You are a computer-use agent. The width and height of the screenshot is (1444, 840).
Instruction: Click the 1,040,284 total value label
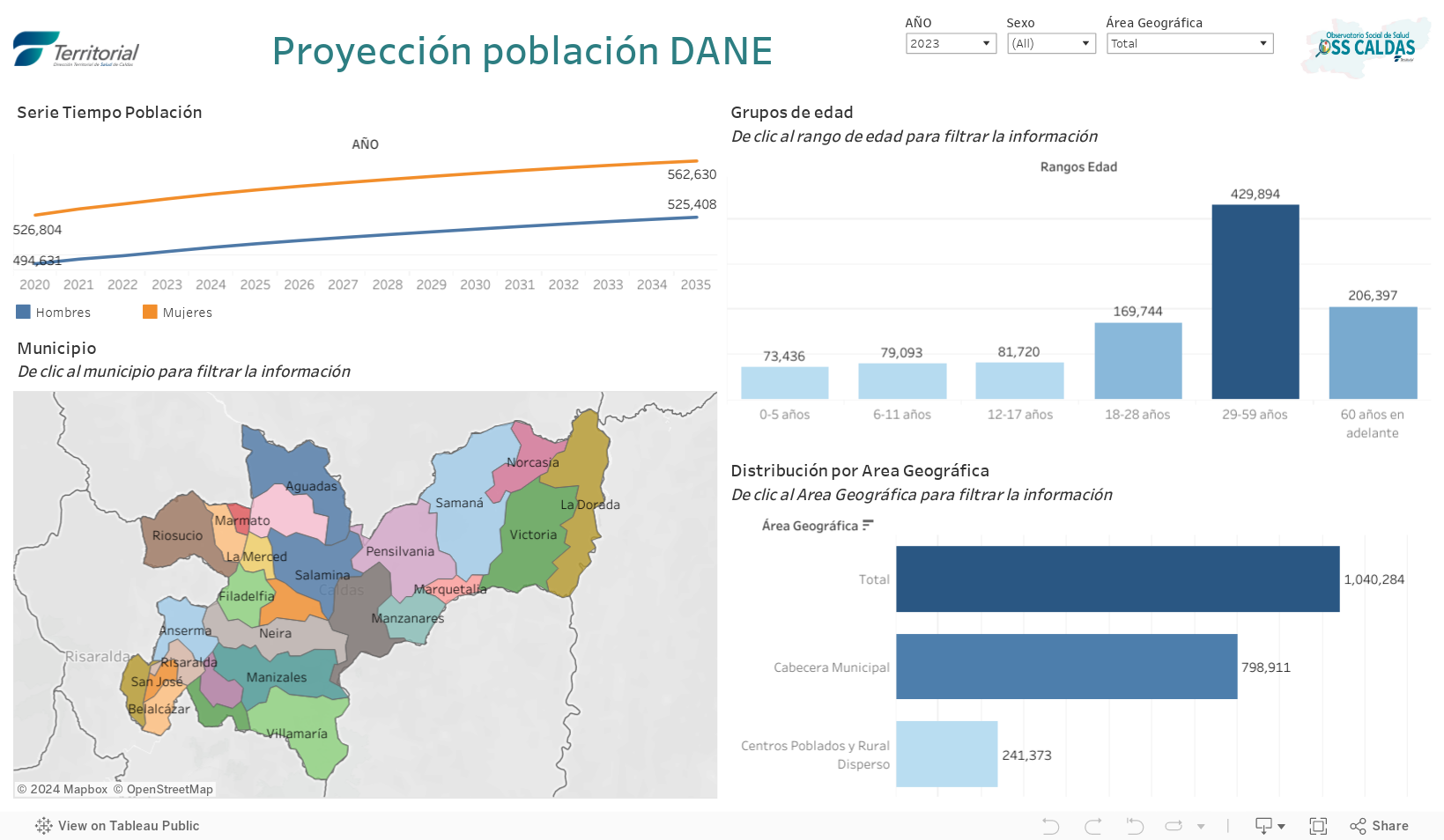[x=1374, y=579]
